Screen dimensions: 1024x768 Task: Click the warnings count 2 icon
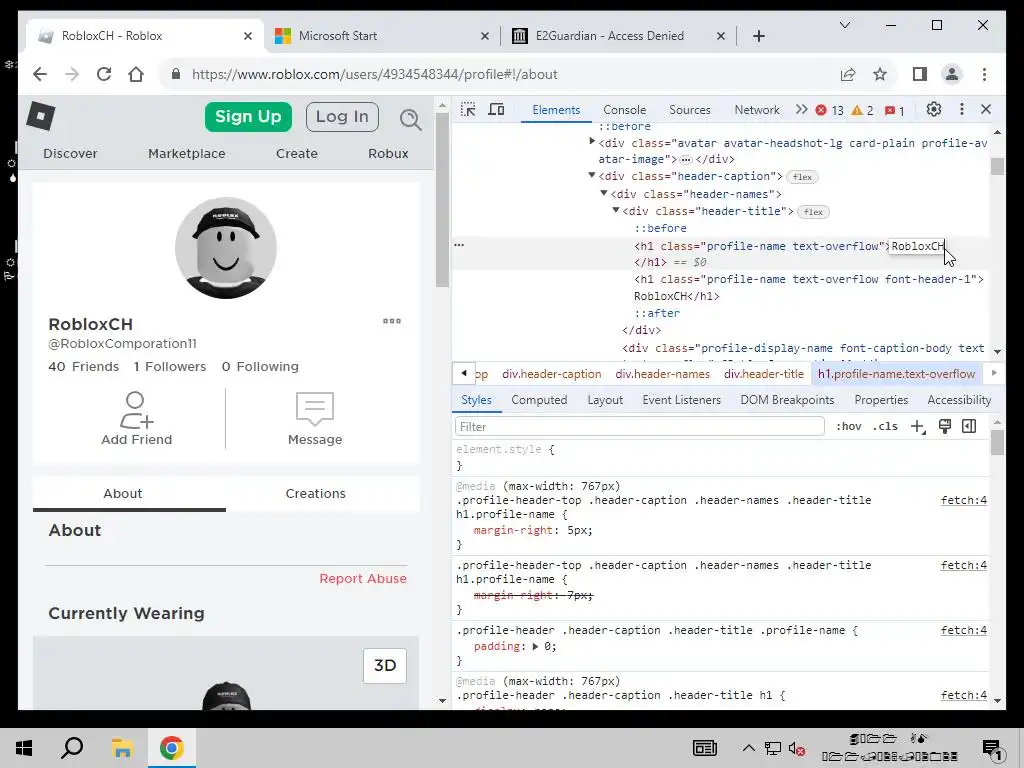(x=862, y=110)
